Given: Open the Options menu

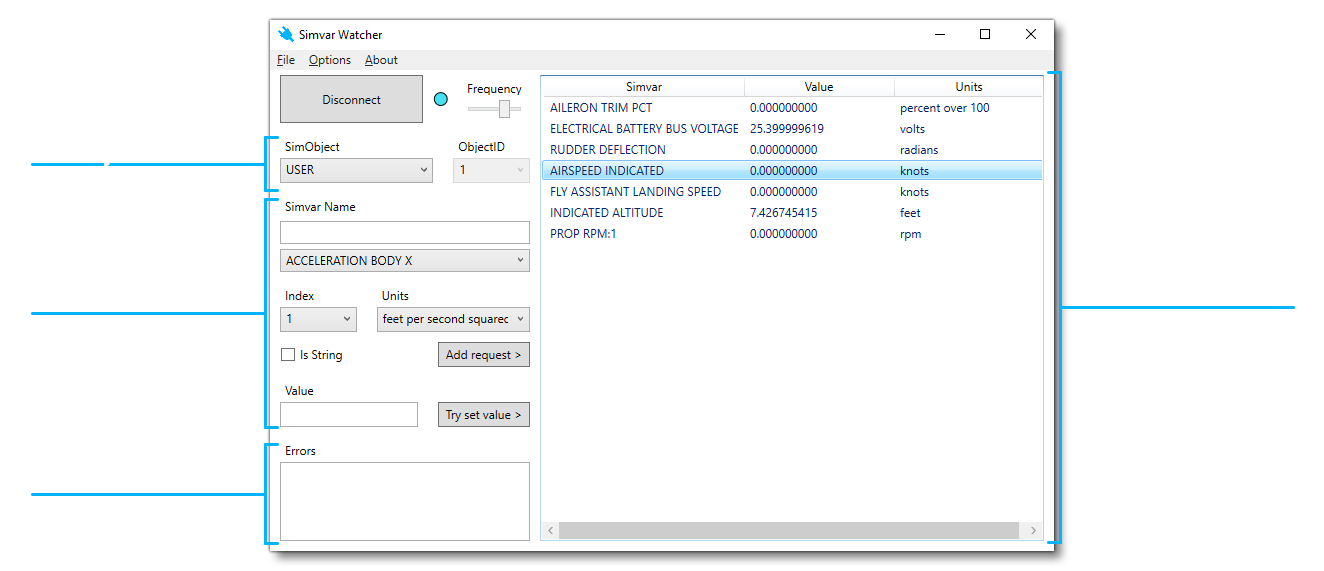Looking at the screenshot, I should click(329, 60).
